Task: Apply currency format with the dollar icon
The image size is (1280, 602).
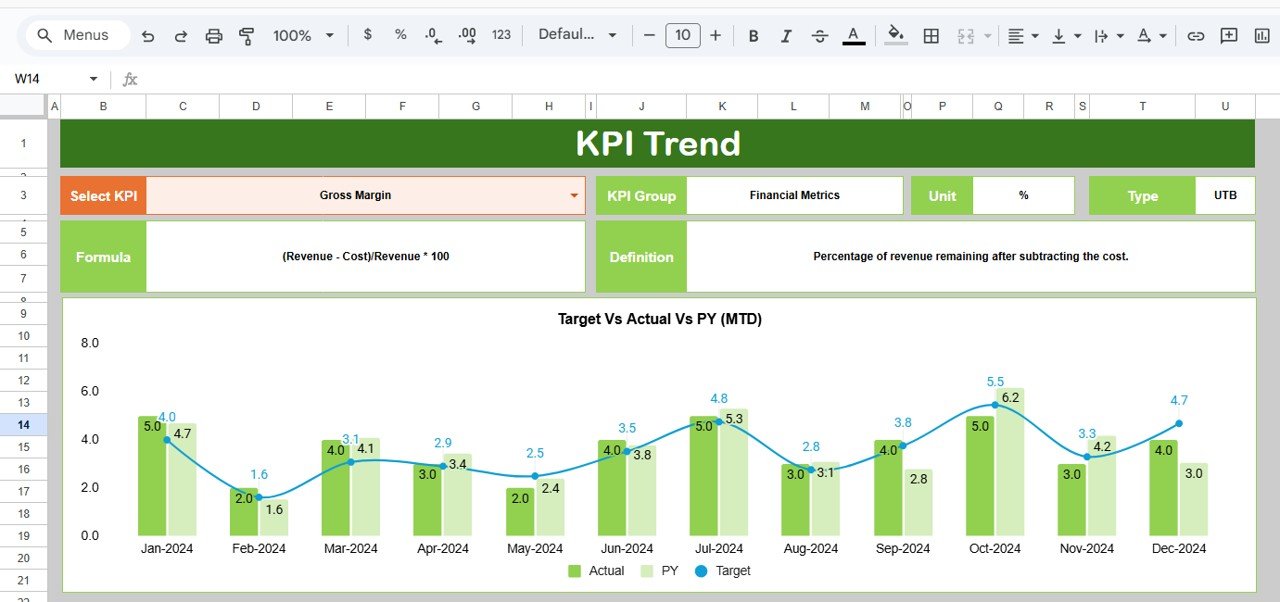Action: [367, 35]
